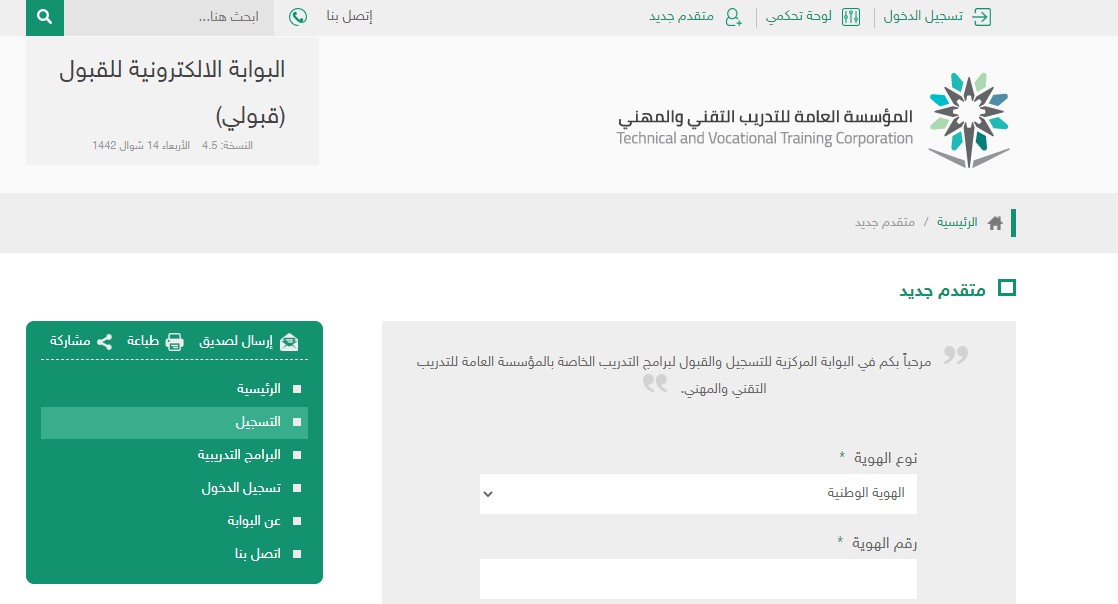The height and width of the screenshot is (604, 1118).
Task: Click طباعة text link
Action: click(x=143, y=341)
